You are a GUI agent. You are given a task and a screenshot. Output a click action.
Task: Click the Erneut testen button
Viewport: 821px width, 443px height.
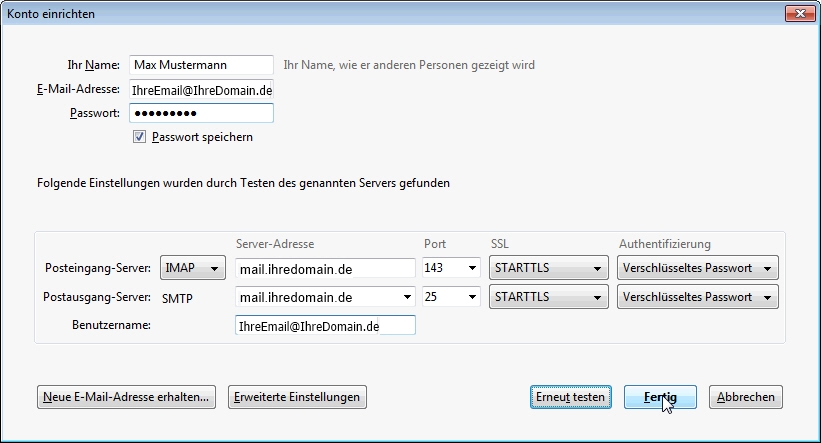[x=571, y=397]
